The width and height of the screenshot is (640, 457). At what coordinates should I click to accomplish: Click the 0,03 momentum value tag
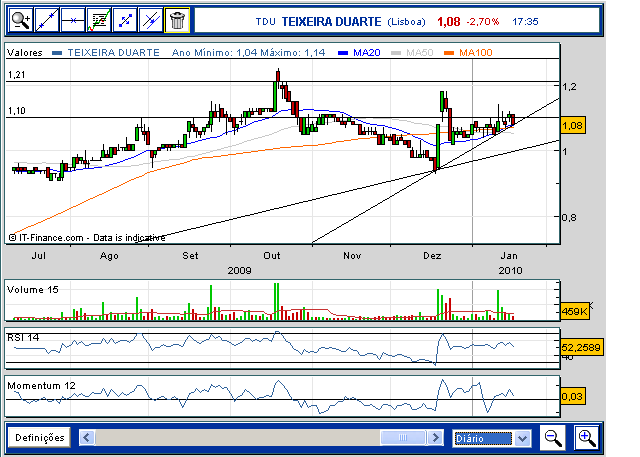tap(572, 396)
